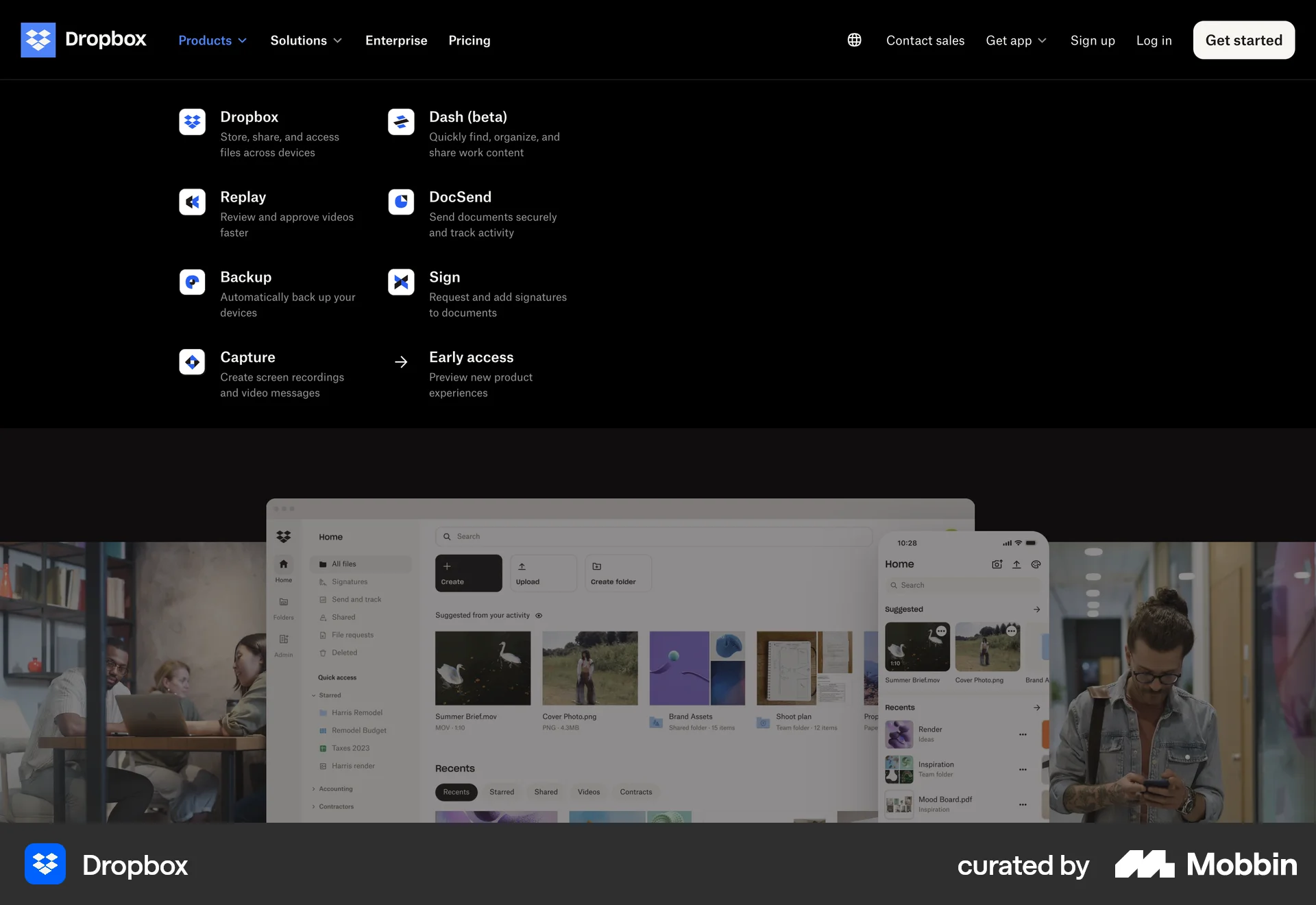Click the Upload icon in Dropbox home
Image resolution: width=1316 pixels, height=905 pixels.
click(x=522, y=566)
